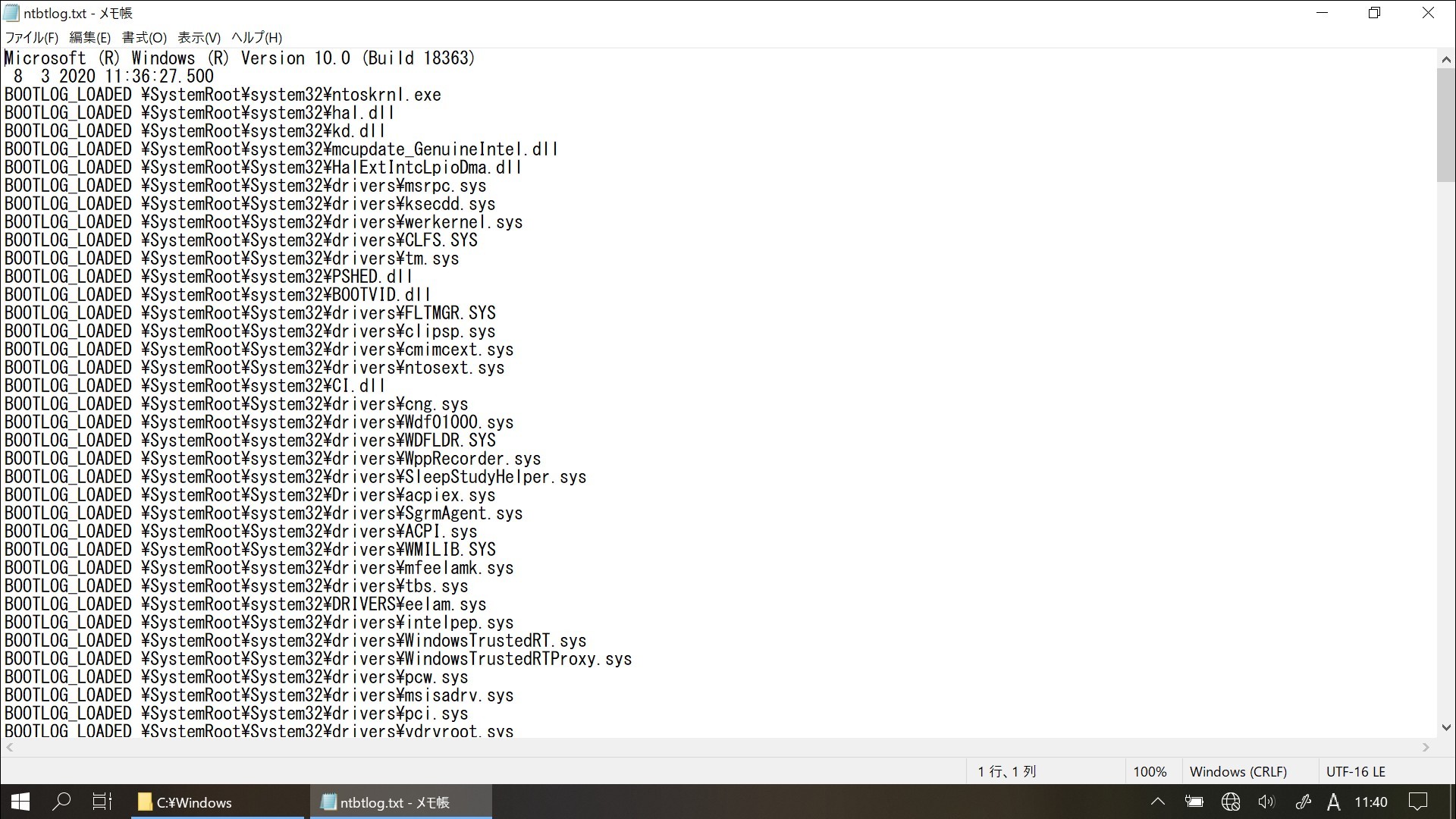Open the Action Center notification icon
Image resolution: width=1456 pixels, height=819 pixels.
point(1418,802)
